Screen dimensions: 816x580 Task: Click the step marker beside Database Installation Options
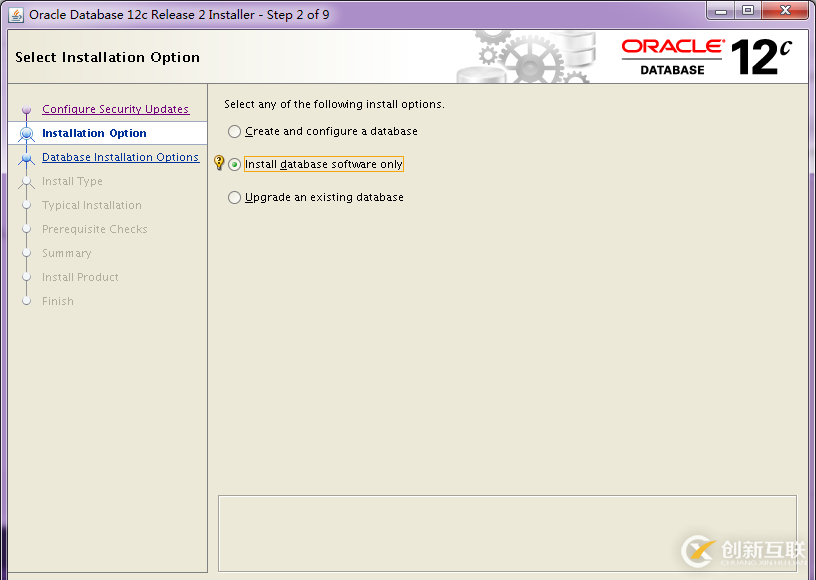click(27, 158)
